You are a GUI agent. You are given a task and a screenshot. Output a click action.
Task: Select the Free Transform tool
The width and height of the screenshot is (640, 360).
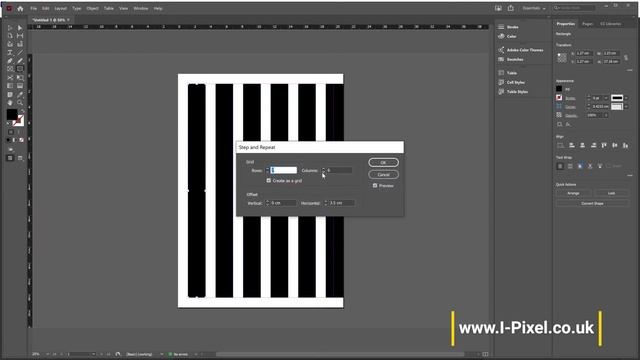coord(20,78)
